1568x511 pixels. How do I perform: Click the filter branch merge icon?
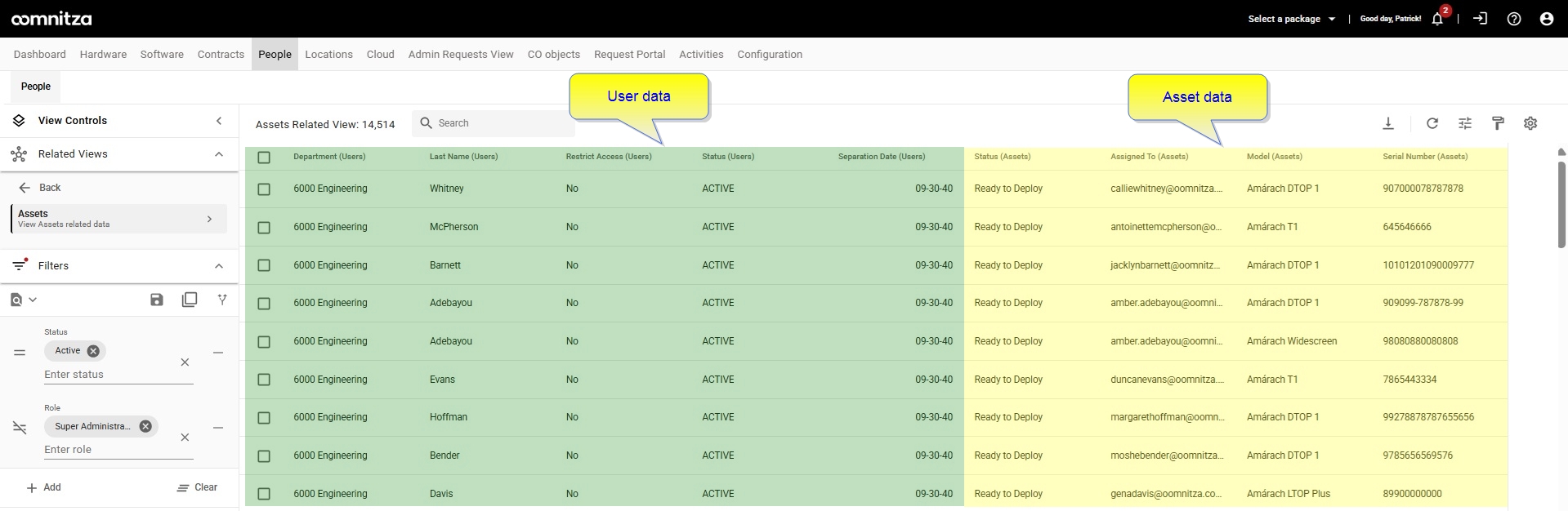(x=221, y=300)
